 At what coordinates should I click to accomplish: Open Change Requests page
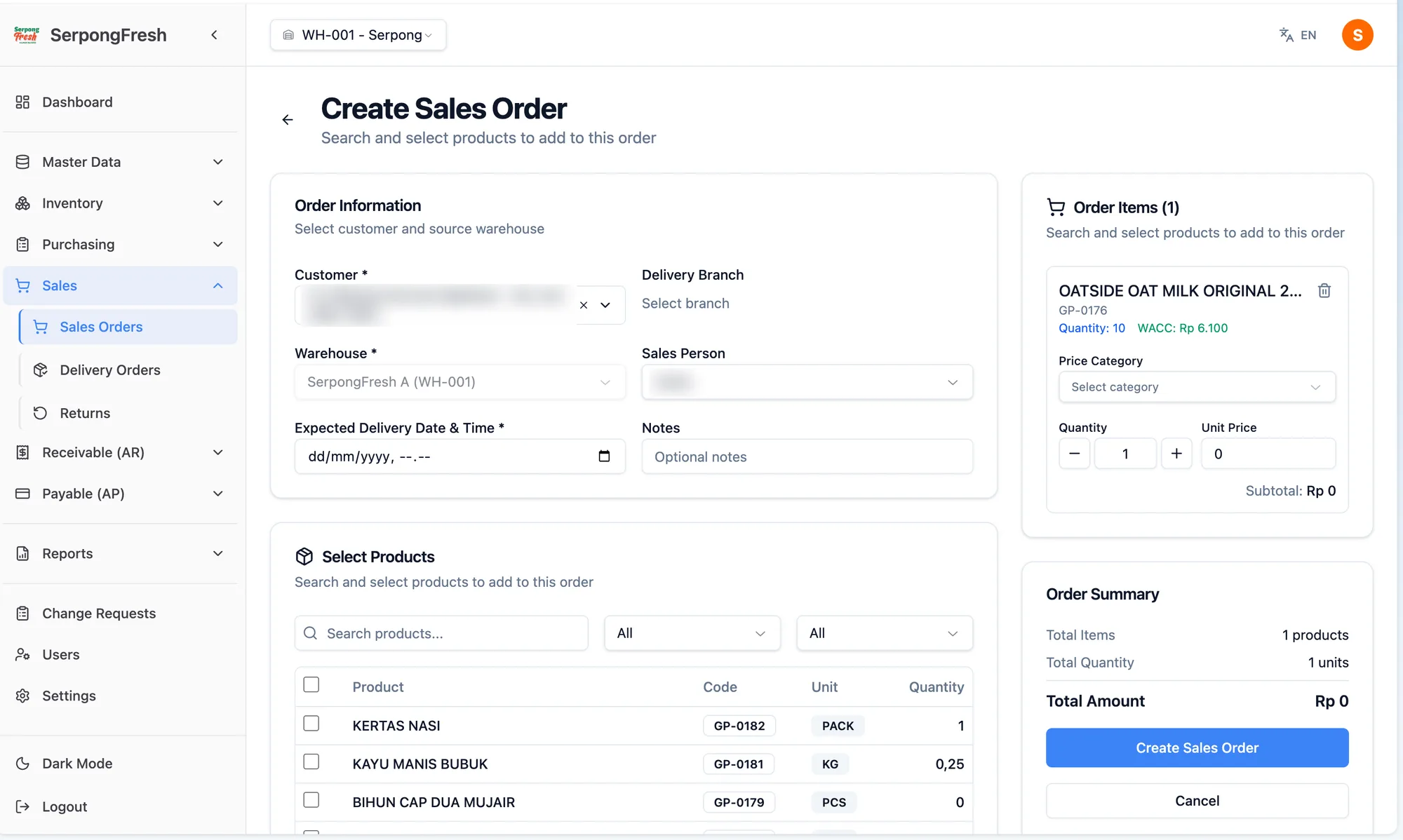tap(119, 614)
